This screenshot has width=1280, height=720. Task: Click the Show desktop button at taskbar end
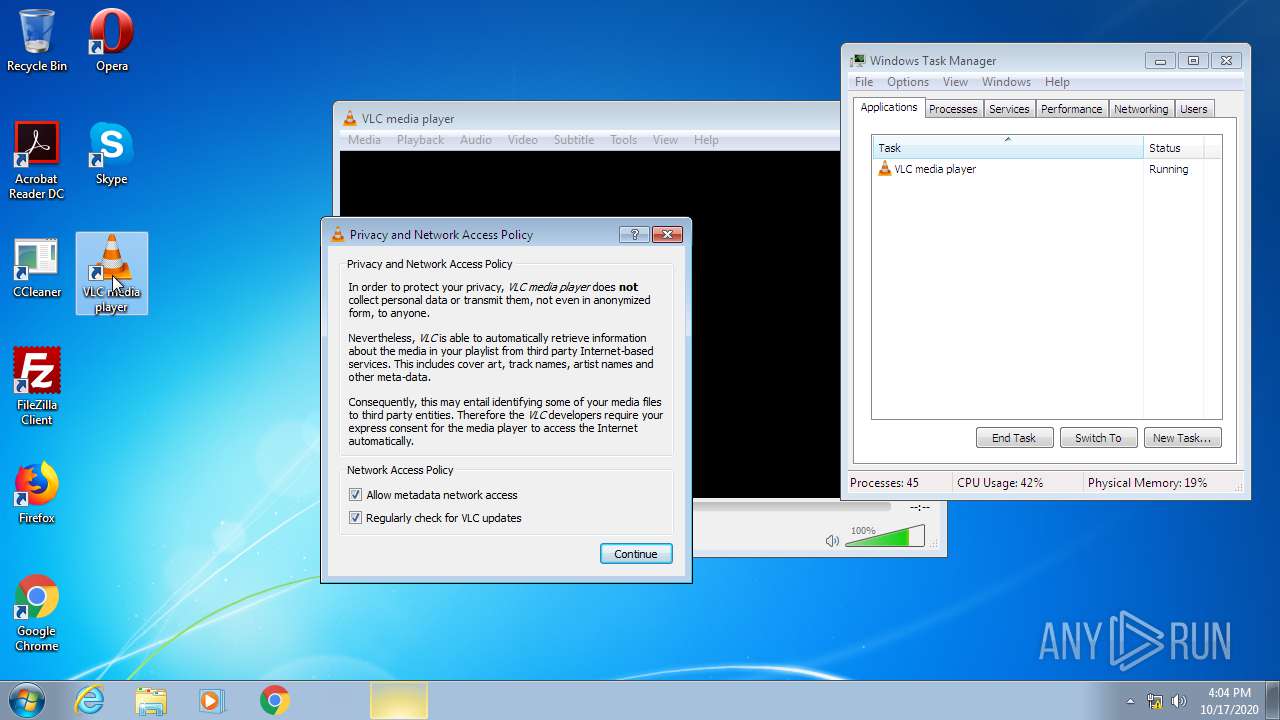click(1272, 700)
